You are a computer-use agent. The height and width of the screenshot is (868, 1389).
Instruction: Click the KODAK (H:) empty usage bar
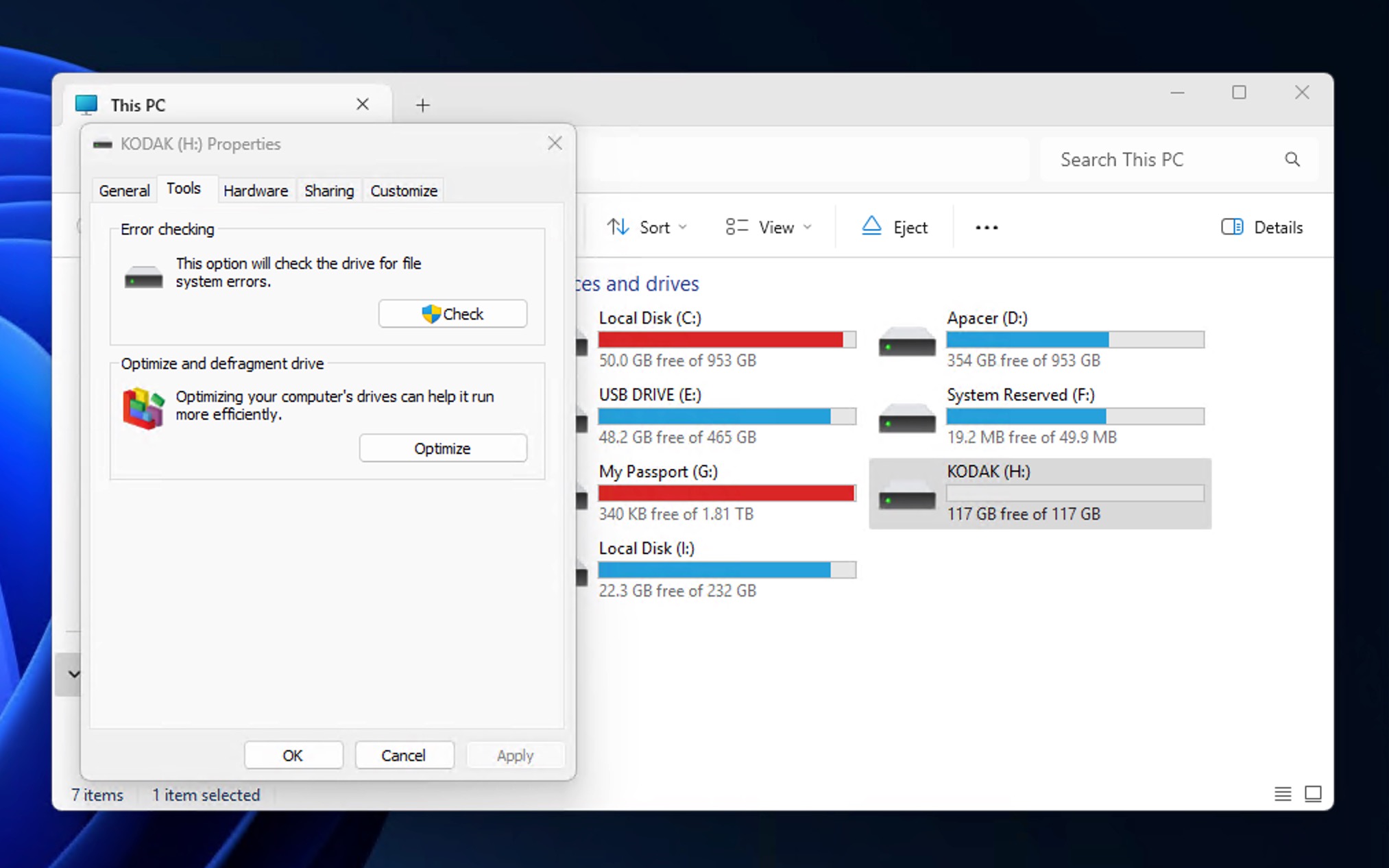click(1075, 493)
